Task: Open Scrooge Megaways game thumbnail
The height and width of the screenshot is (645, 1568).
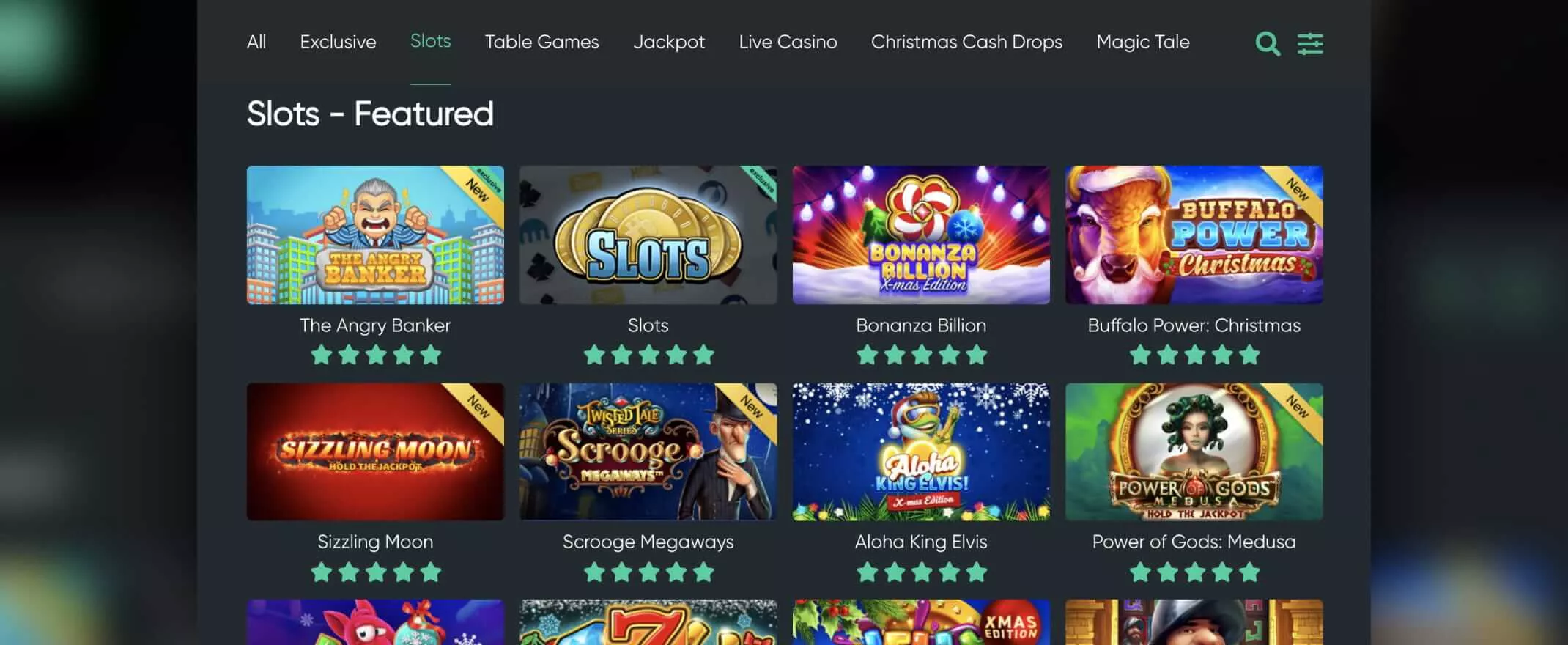Action: click(648, 451)
